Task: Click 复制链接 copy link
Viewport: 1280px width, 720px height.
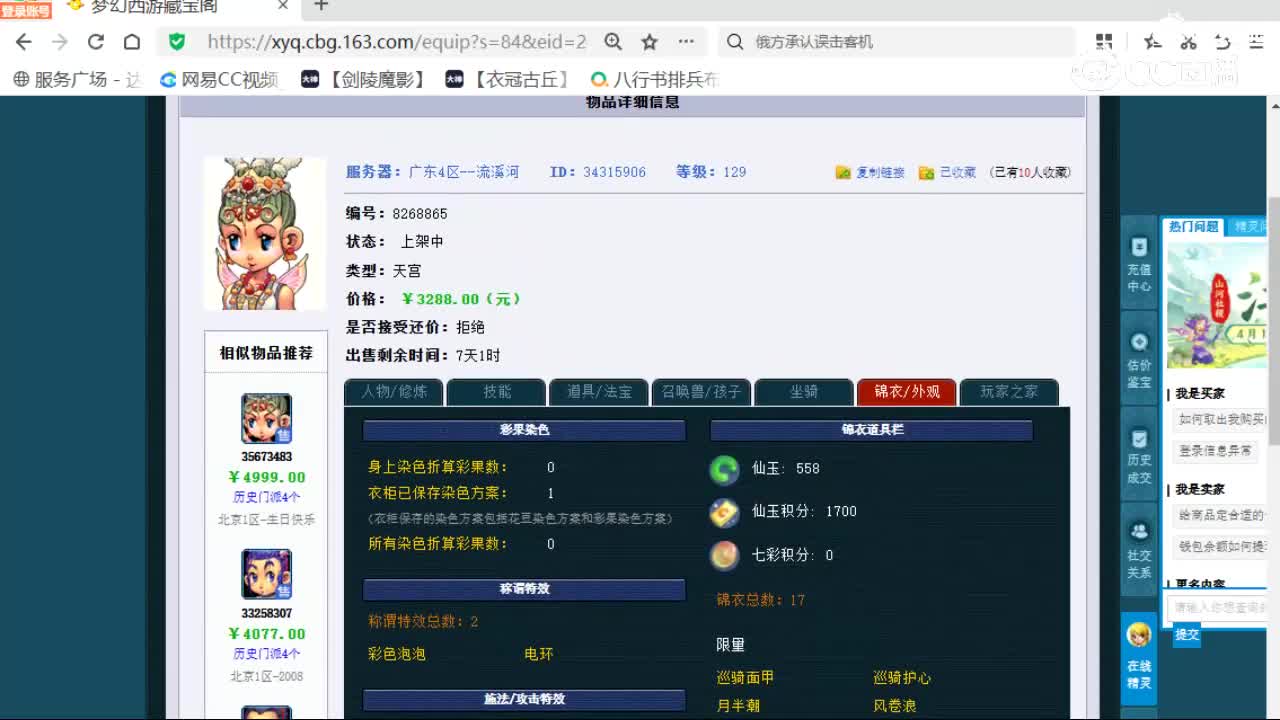Action: [x=870, y=172]
